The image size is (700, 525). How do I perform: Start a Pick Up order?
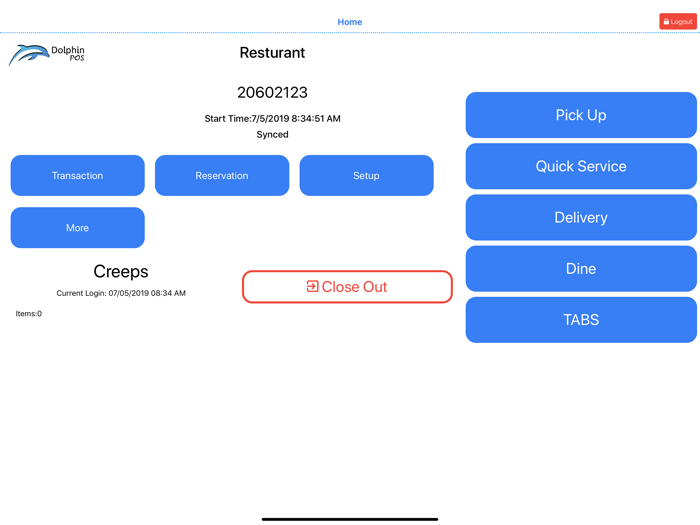581,115
